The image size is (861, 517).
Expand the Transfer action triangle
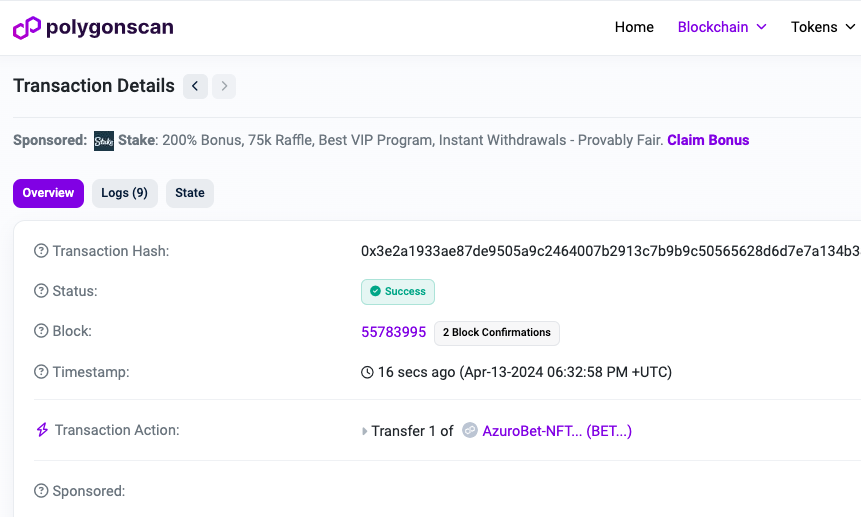(364, 431)
